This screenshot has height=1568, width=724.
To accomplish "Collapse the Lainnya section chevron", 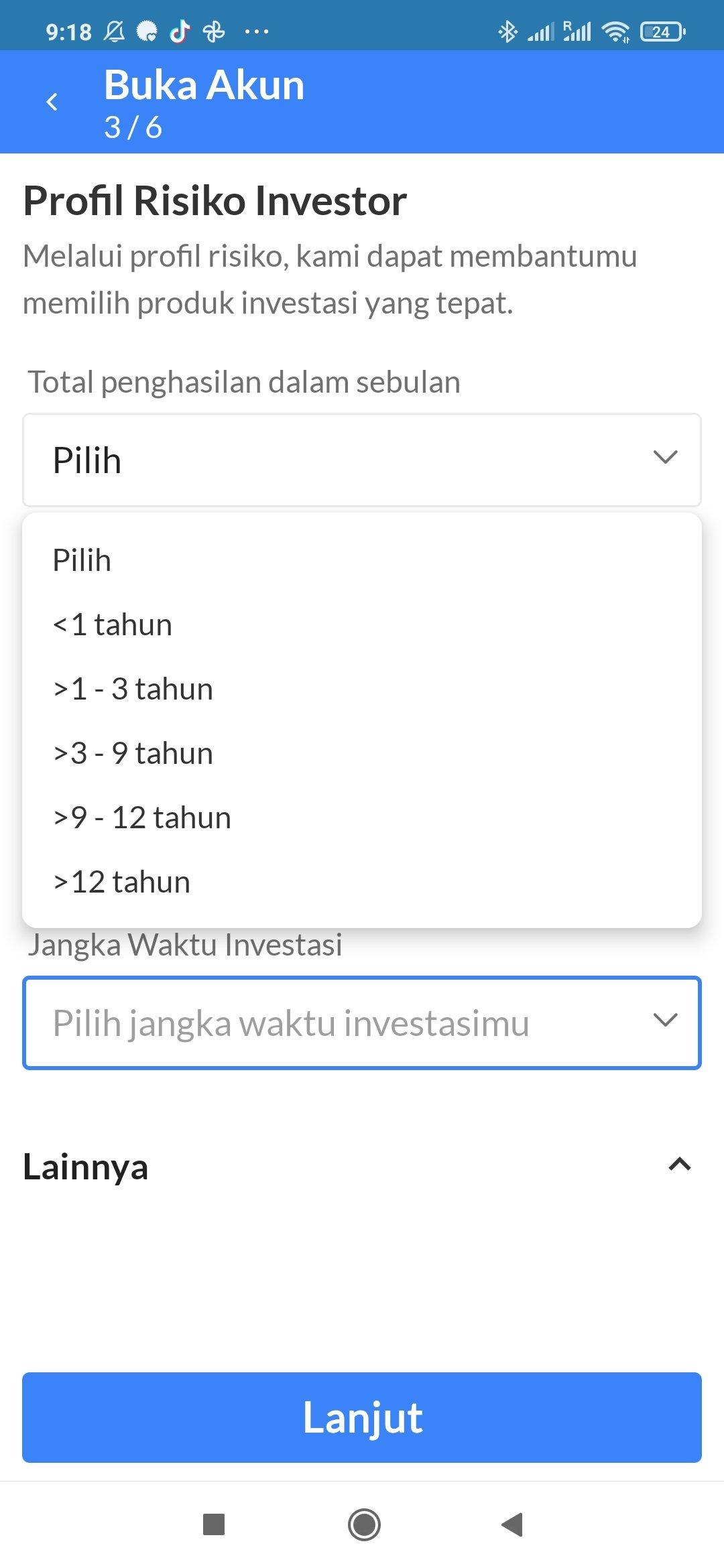I will (x=680, y=1165).
